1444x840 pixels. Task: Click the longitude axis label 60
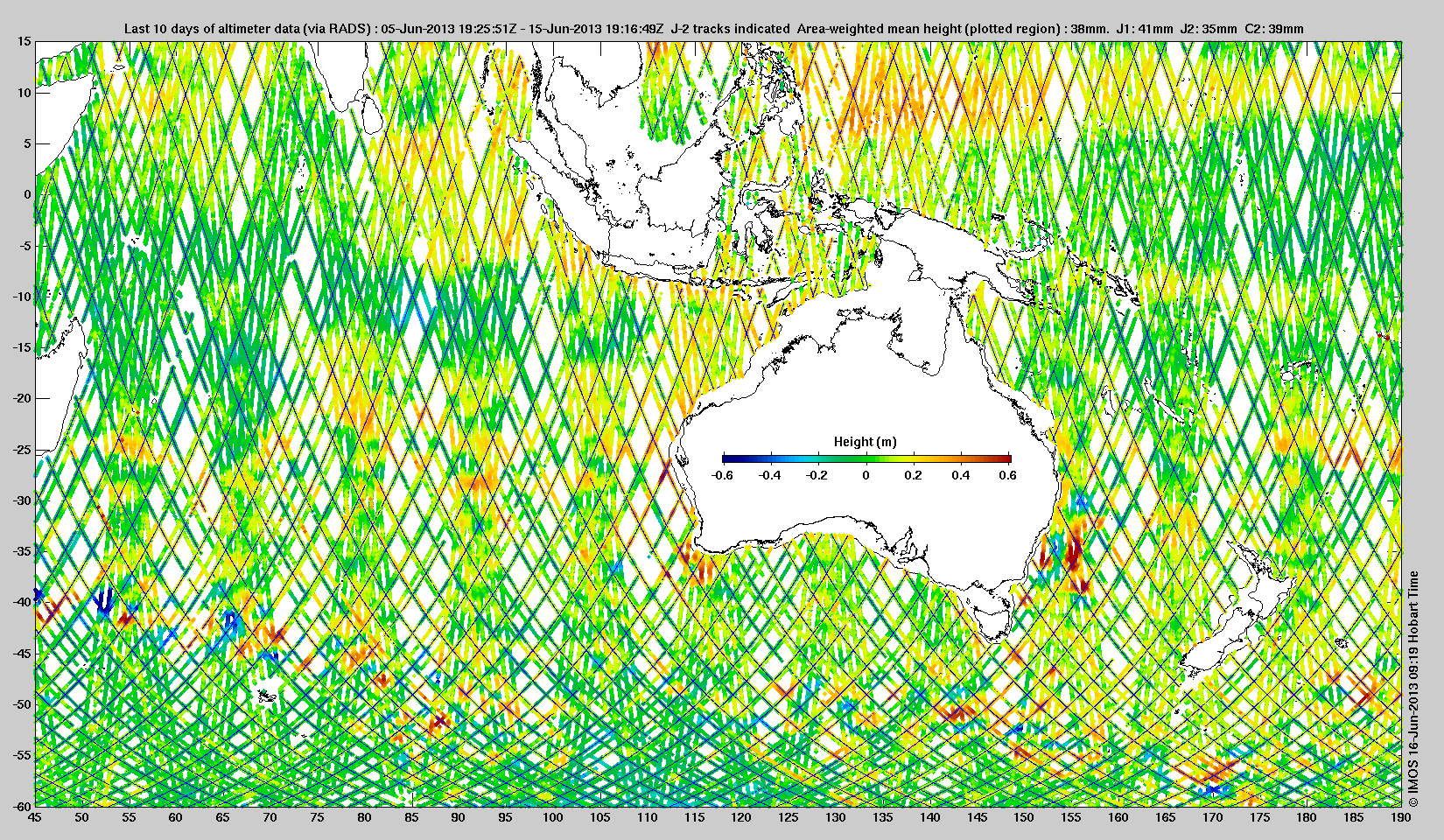click(x=176, y=817)
